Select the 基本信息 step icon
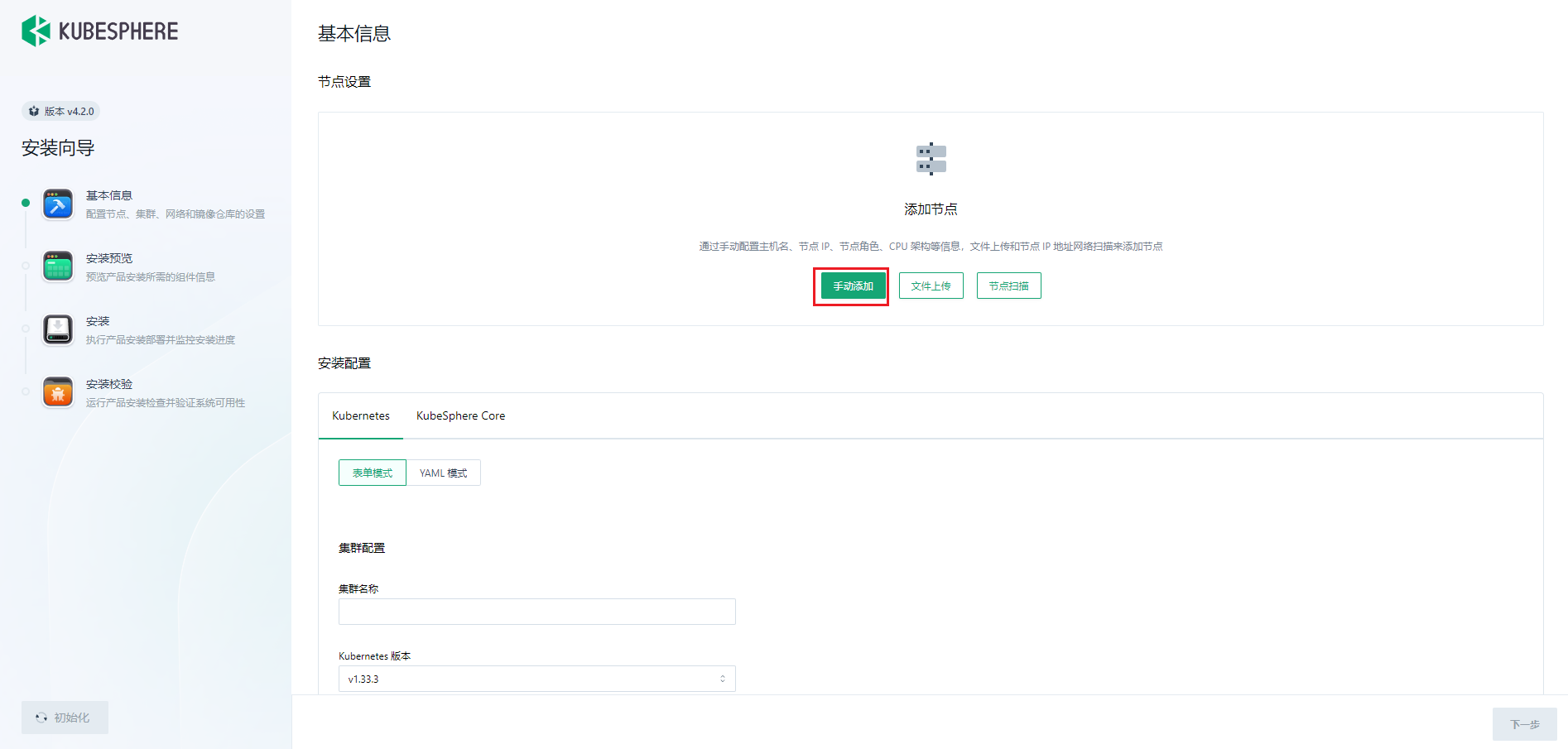 [58, 204]
